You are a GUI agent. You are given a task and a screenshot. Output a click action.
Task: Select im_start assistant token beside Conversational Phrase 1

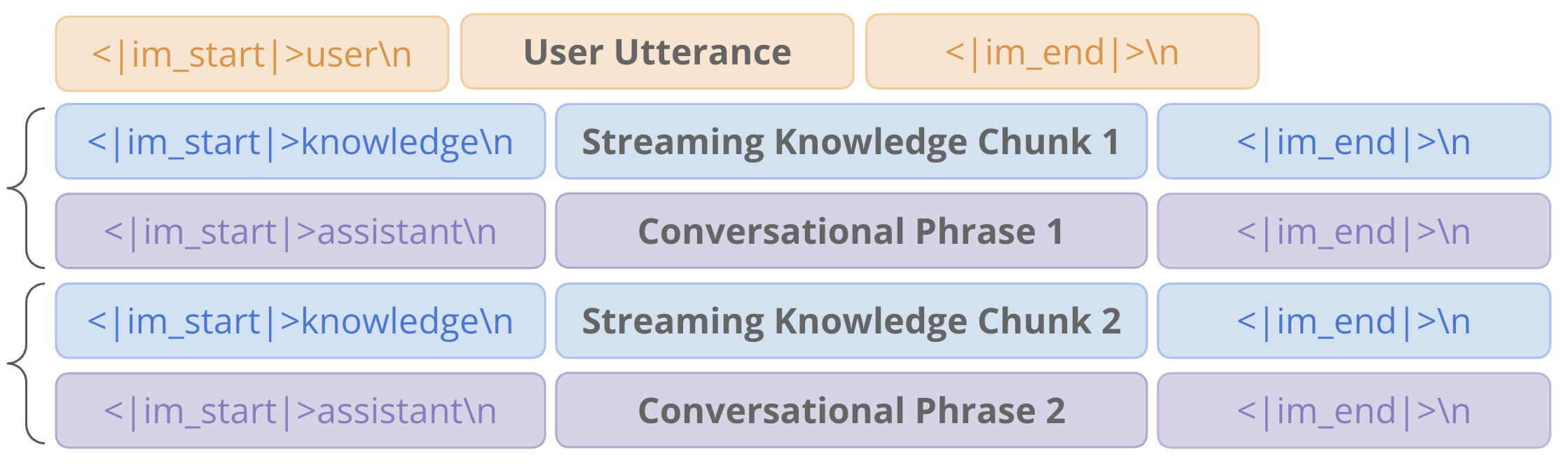click(300, 231)
